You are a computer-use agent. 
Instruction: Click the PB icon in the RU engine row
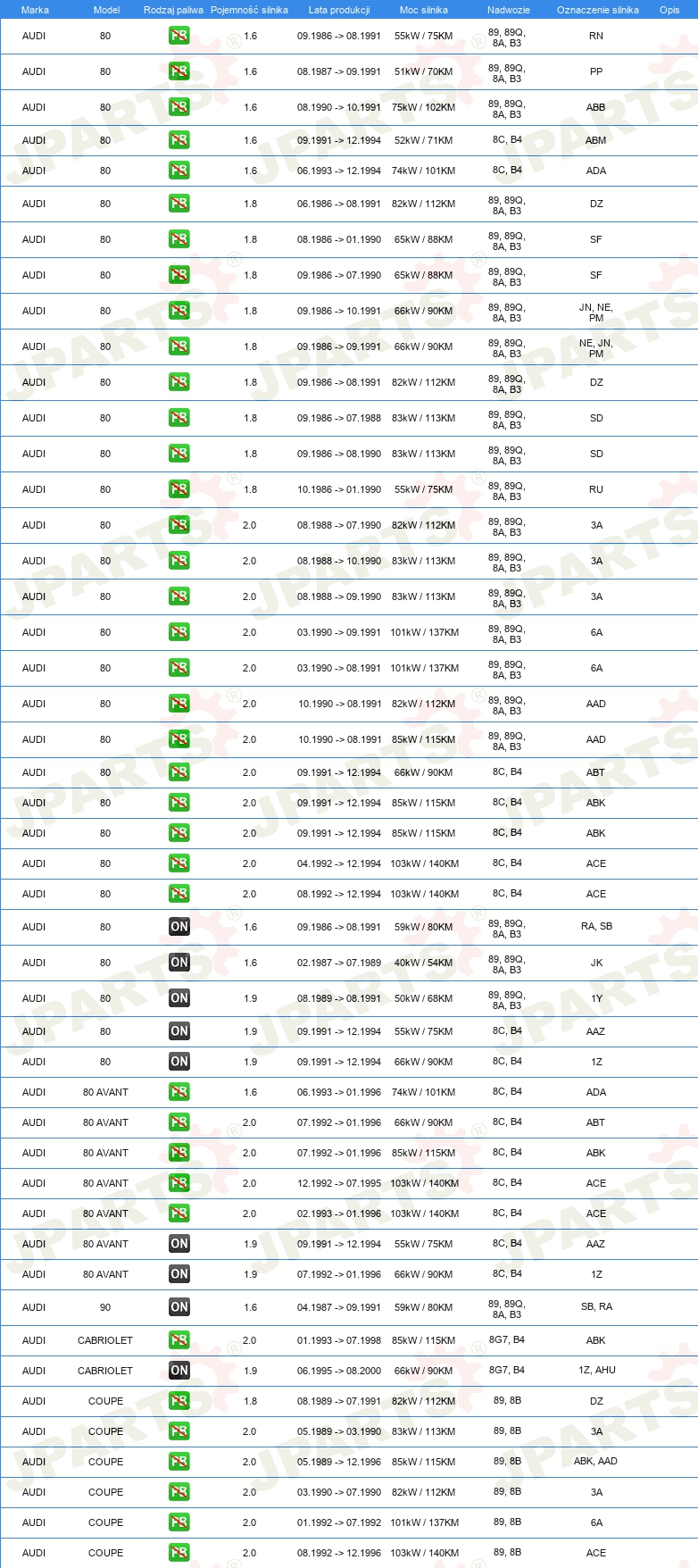click(x=179, y=489)
